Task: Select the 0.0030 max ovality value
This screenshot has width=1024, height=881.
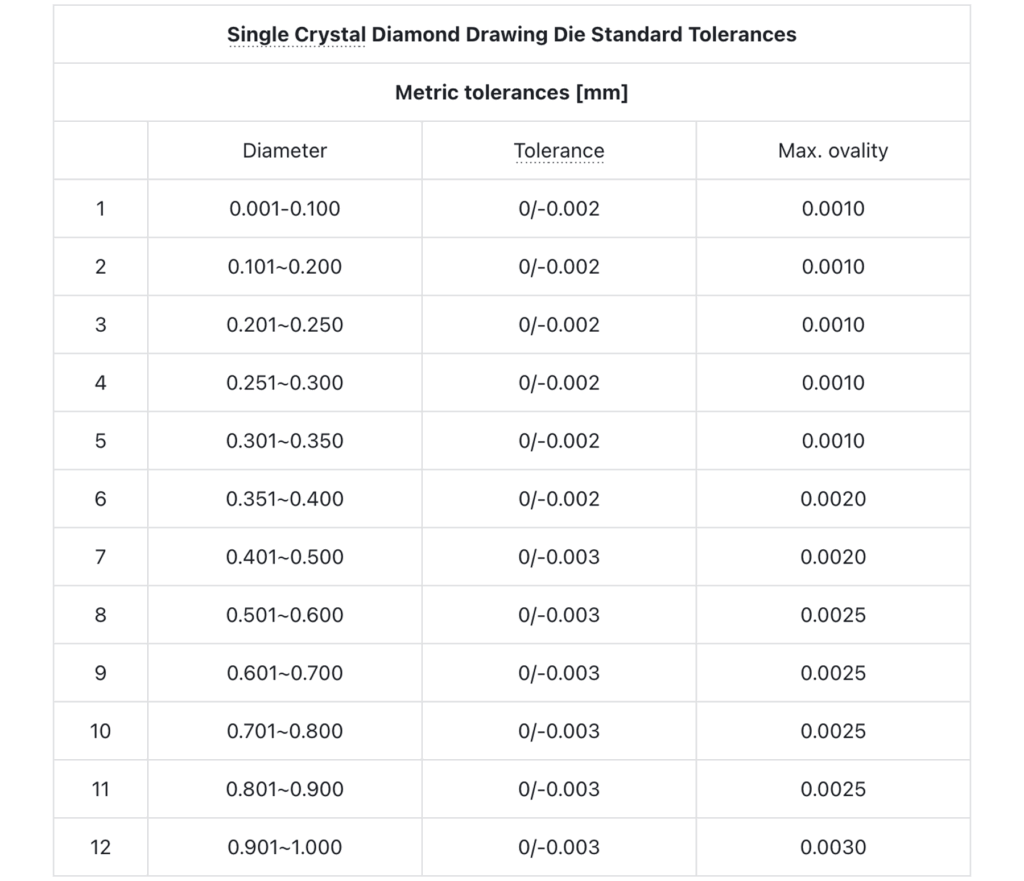Action: coord(833,847)
